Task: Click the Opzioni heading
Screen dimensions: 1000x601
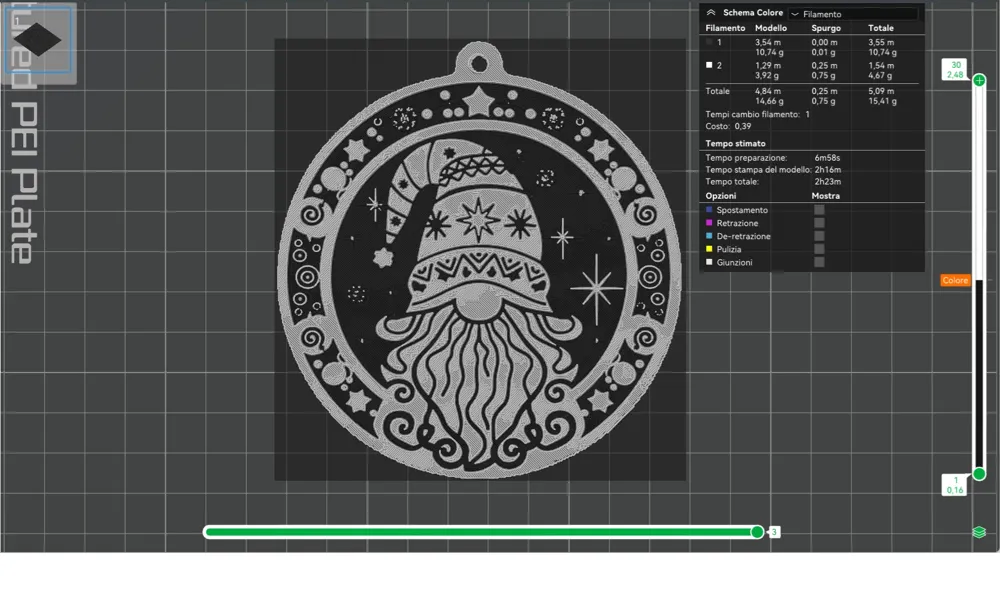Action: (721, 196)
